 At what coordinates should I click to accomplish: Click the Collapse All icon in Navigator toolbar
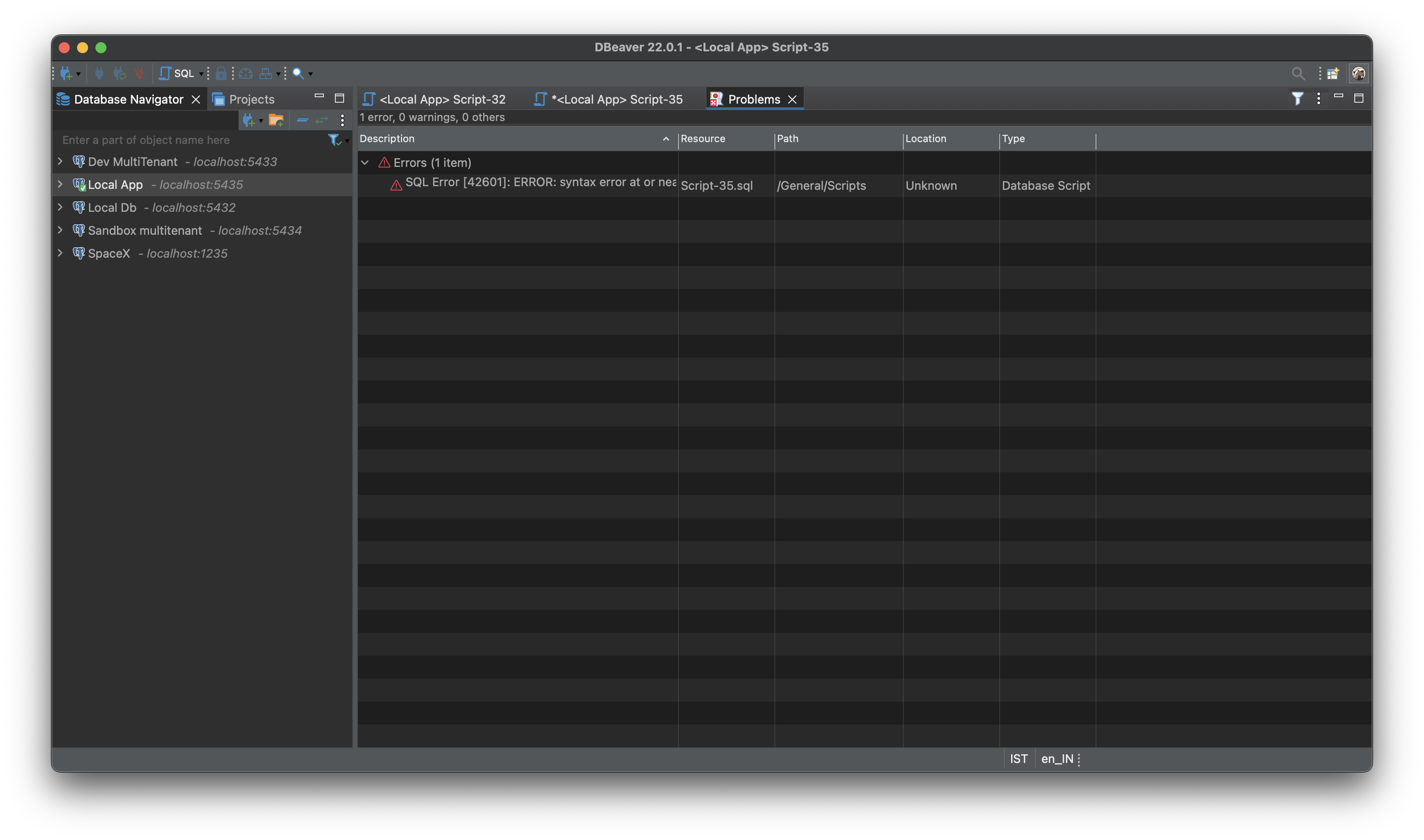302,120
